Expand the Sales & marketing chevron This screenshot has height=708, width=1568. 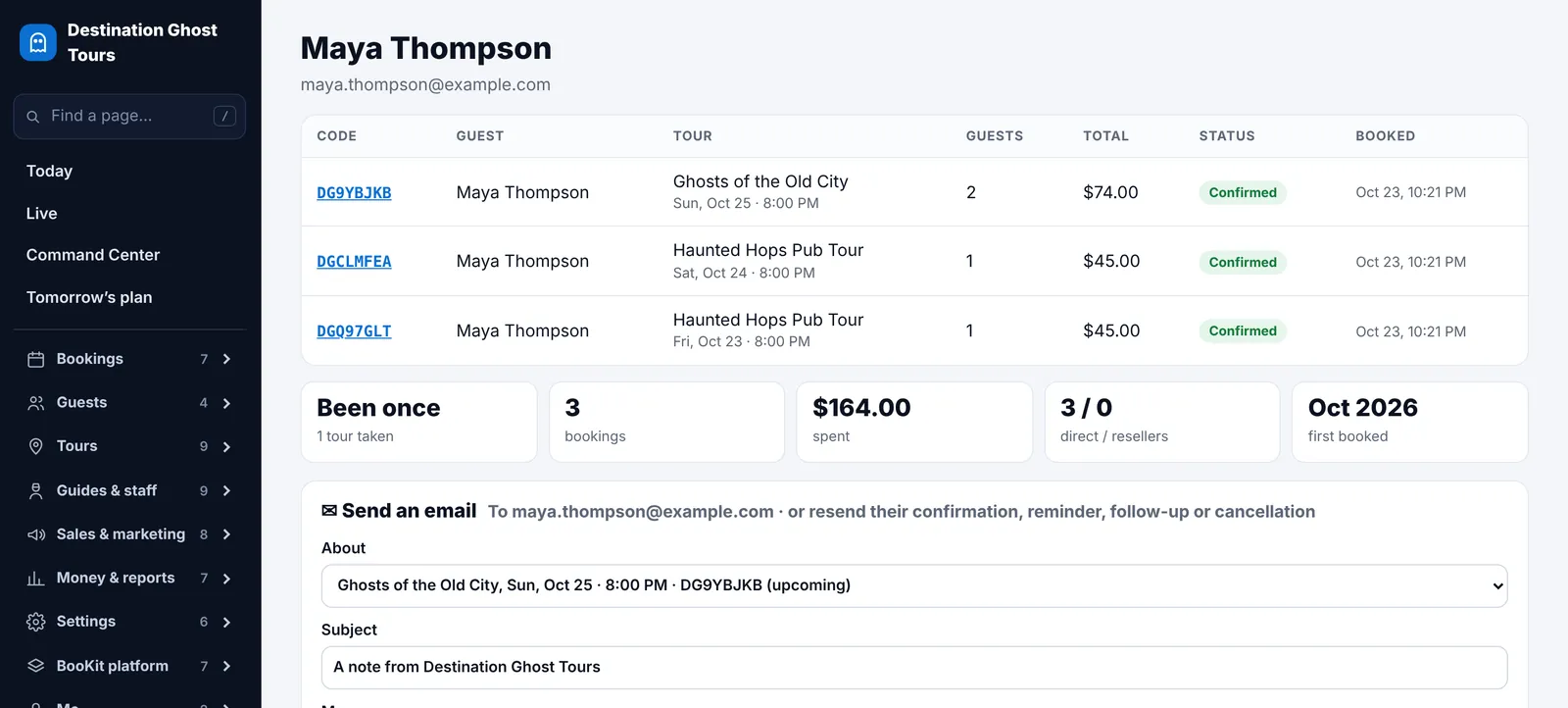tap(226, 534)
